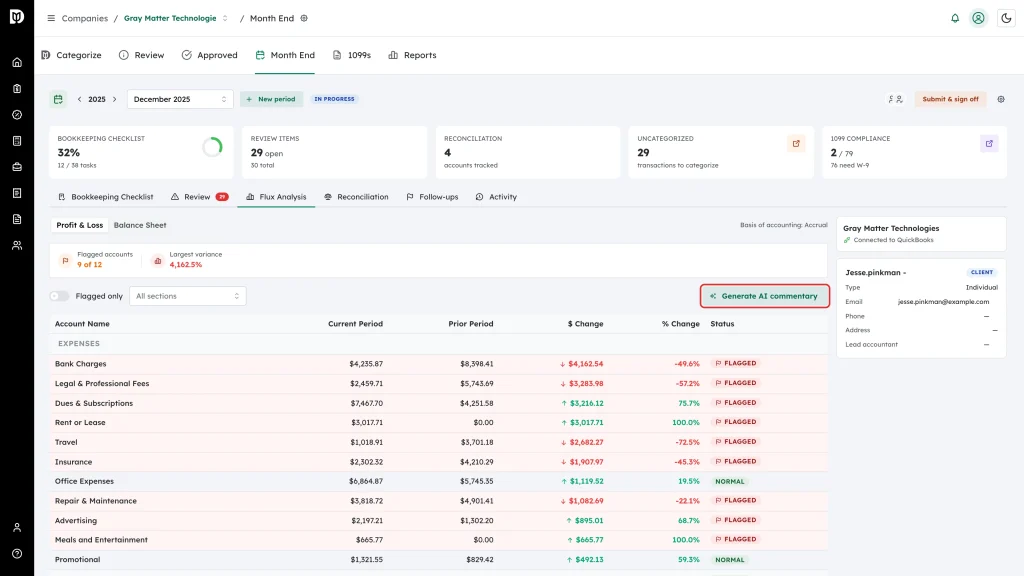
Task: Sort by $ Change column header
Action: pyautogui.click(x=585, y=324)
